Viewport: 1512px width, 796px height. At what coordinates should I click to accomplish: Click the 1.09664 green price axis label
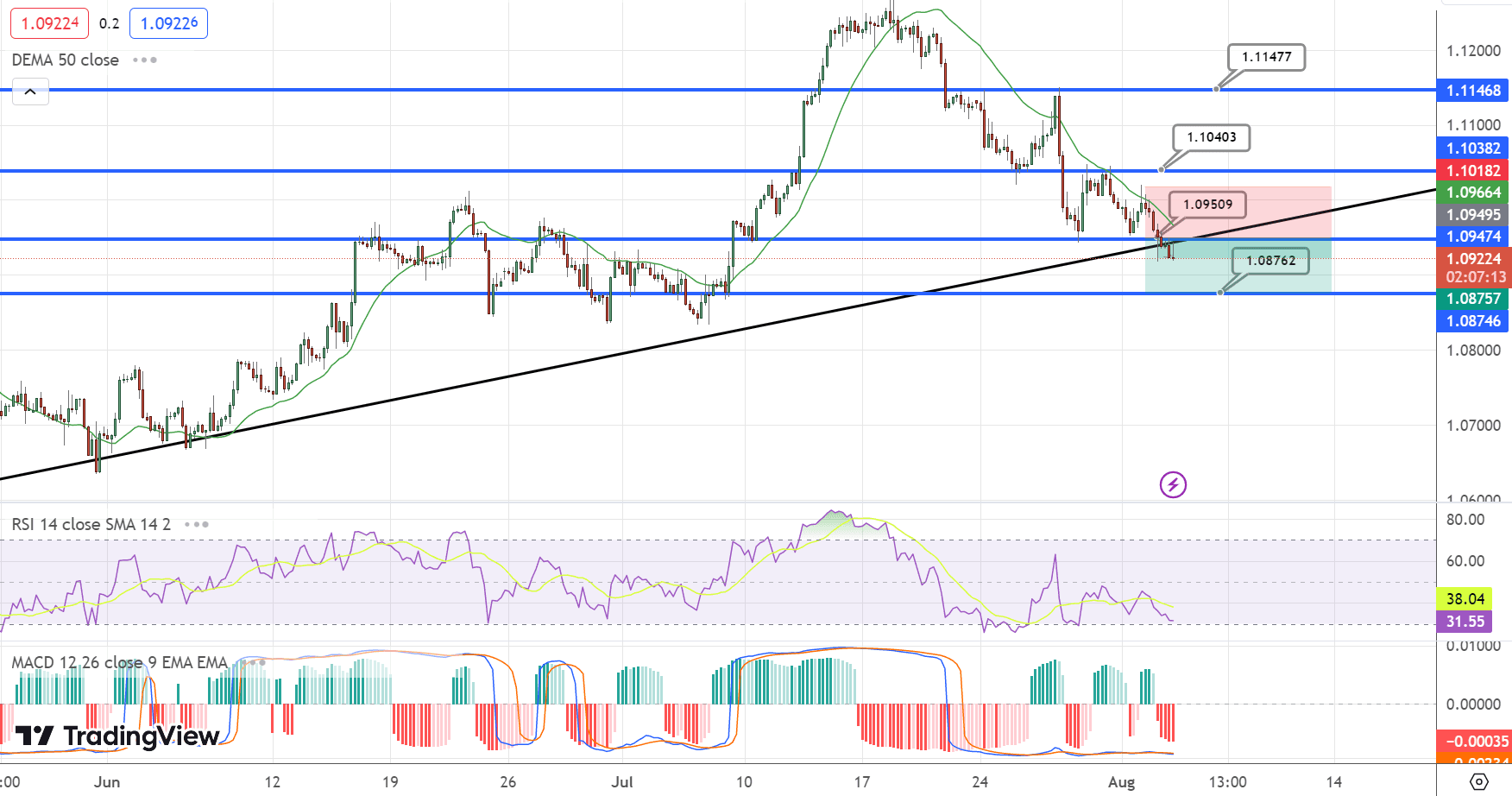coord(1474,193)
